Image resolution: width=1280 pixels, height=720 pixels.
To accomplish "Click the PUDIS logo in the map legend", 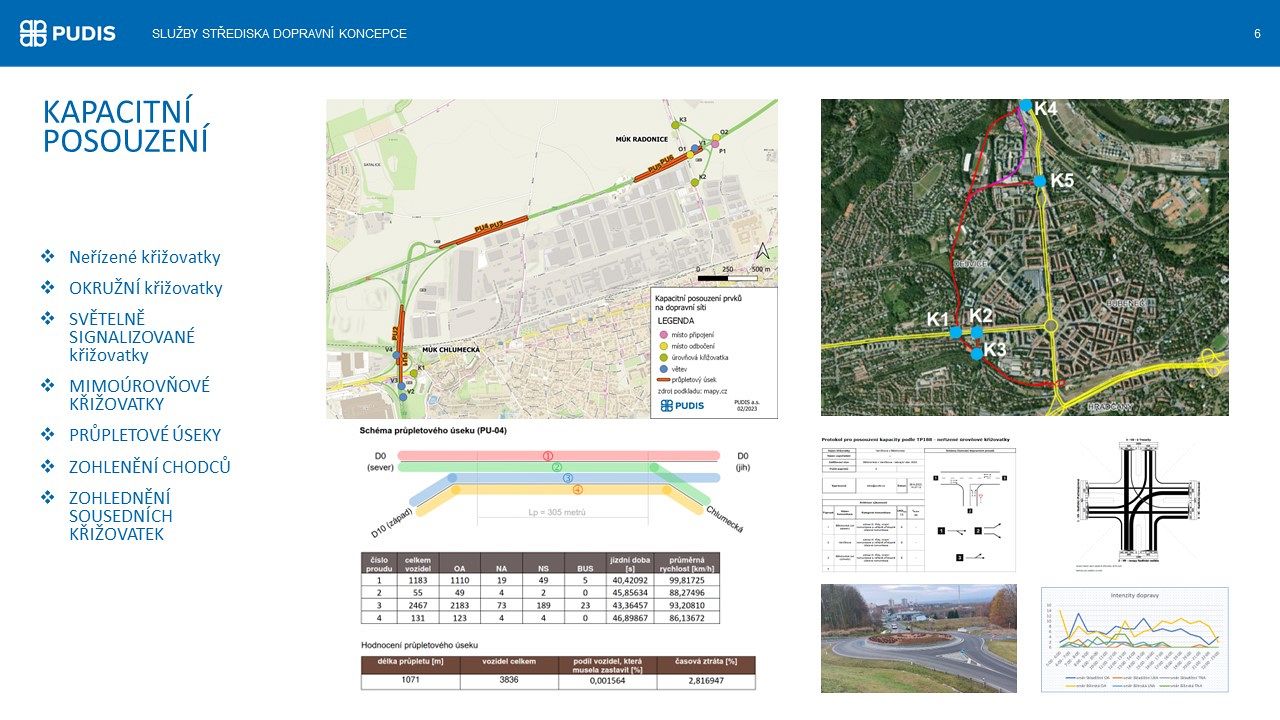I will [x=682, y=405].
